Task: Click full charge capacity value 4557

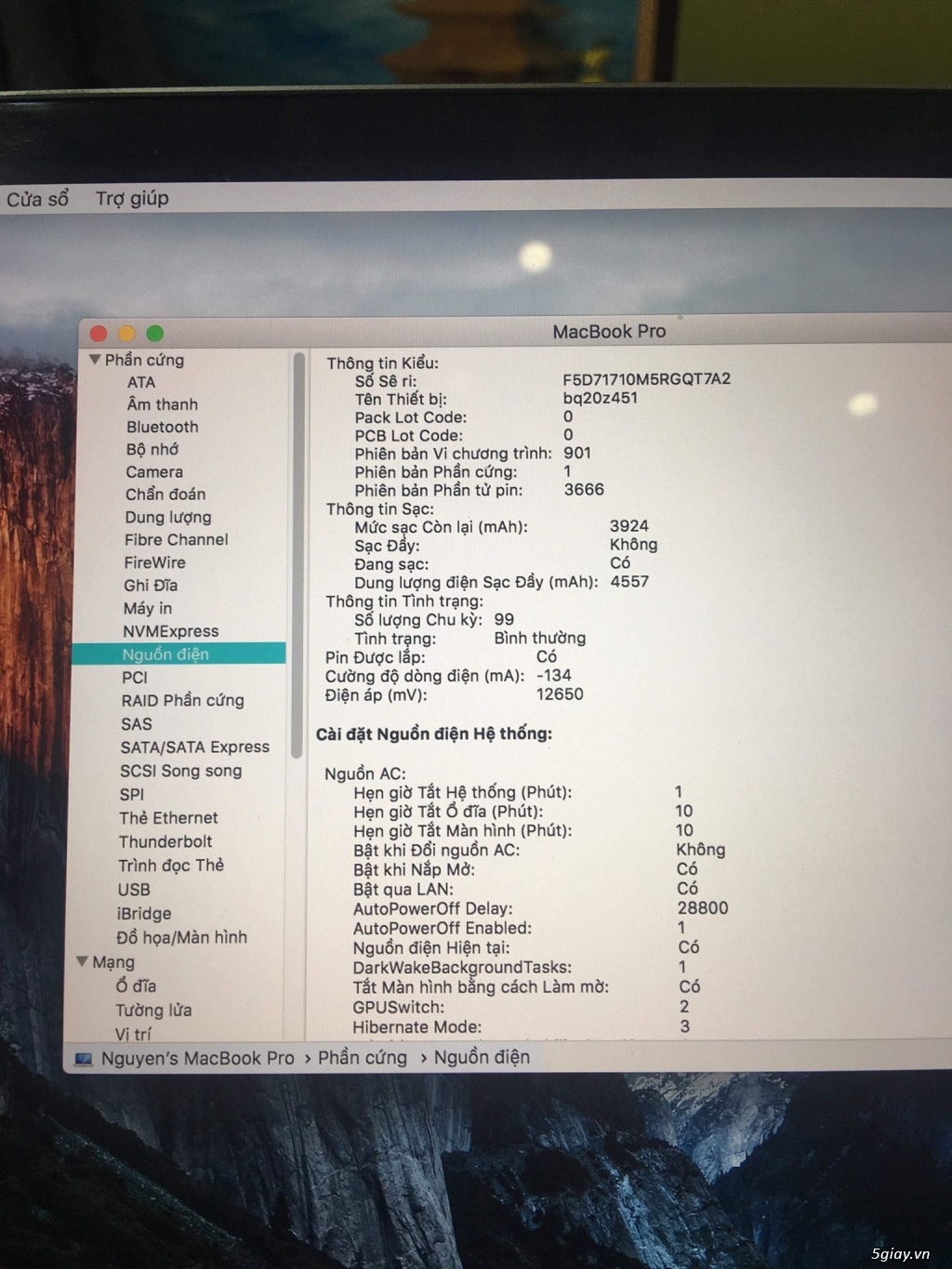Action: click(x=629, y=581)
